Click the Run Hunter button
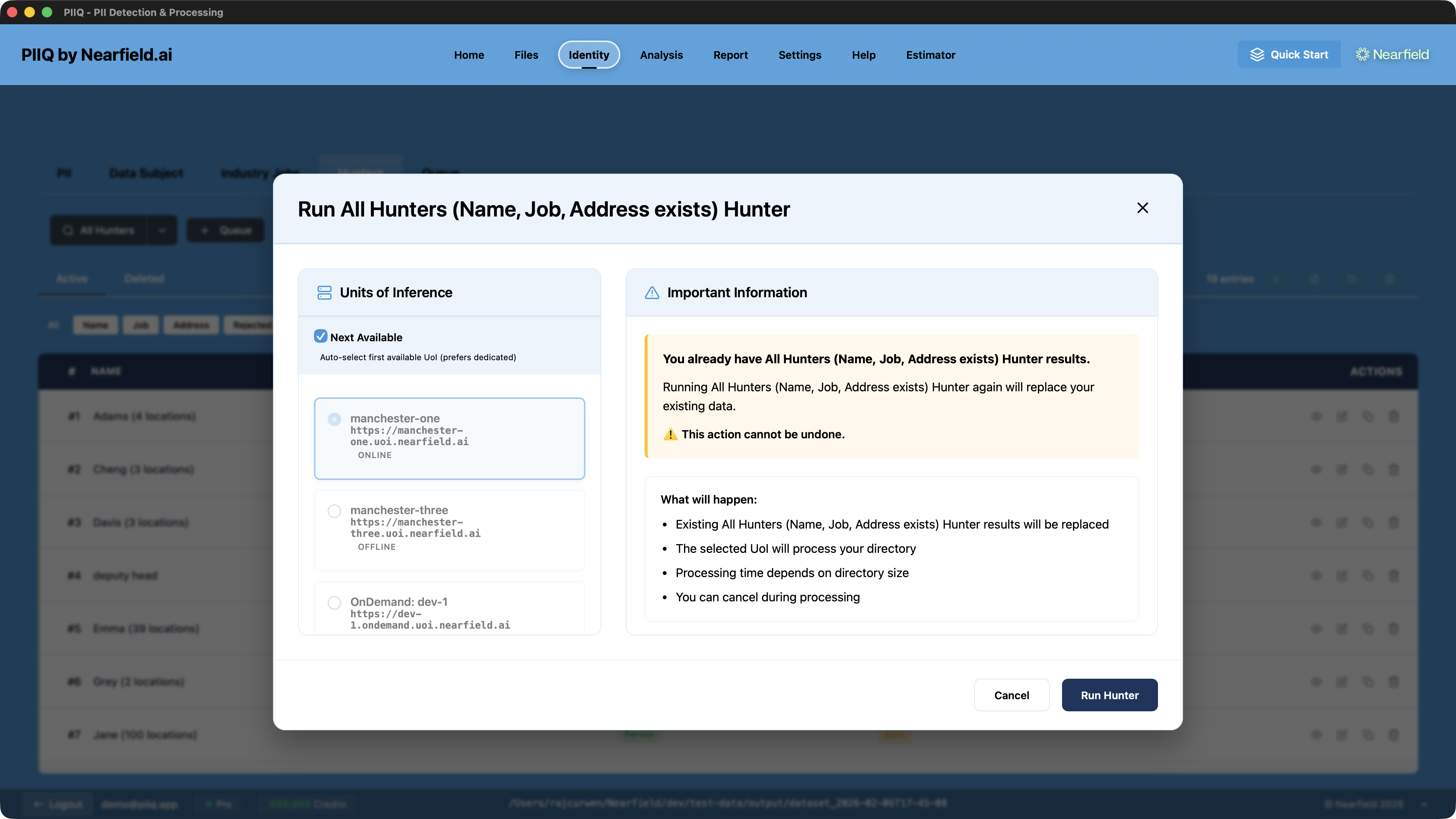This screenshot has width=1456, height=819. pos(1109,695)
